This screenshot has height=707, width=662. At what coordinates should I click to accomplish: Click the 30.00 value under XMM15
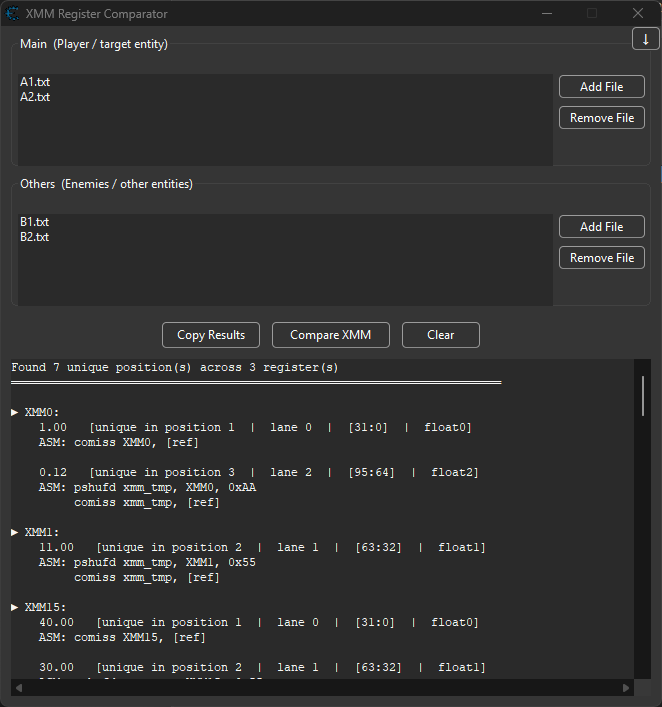pyautogui.click(x=56, y=667)
